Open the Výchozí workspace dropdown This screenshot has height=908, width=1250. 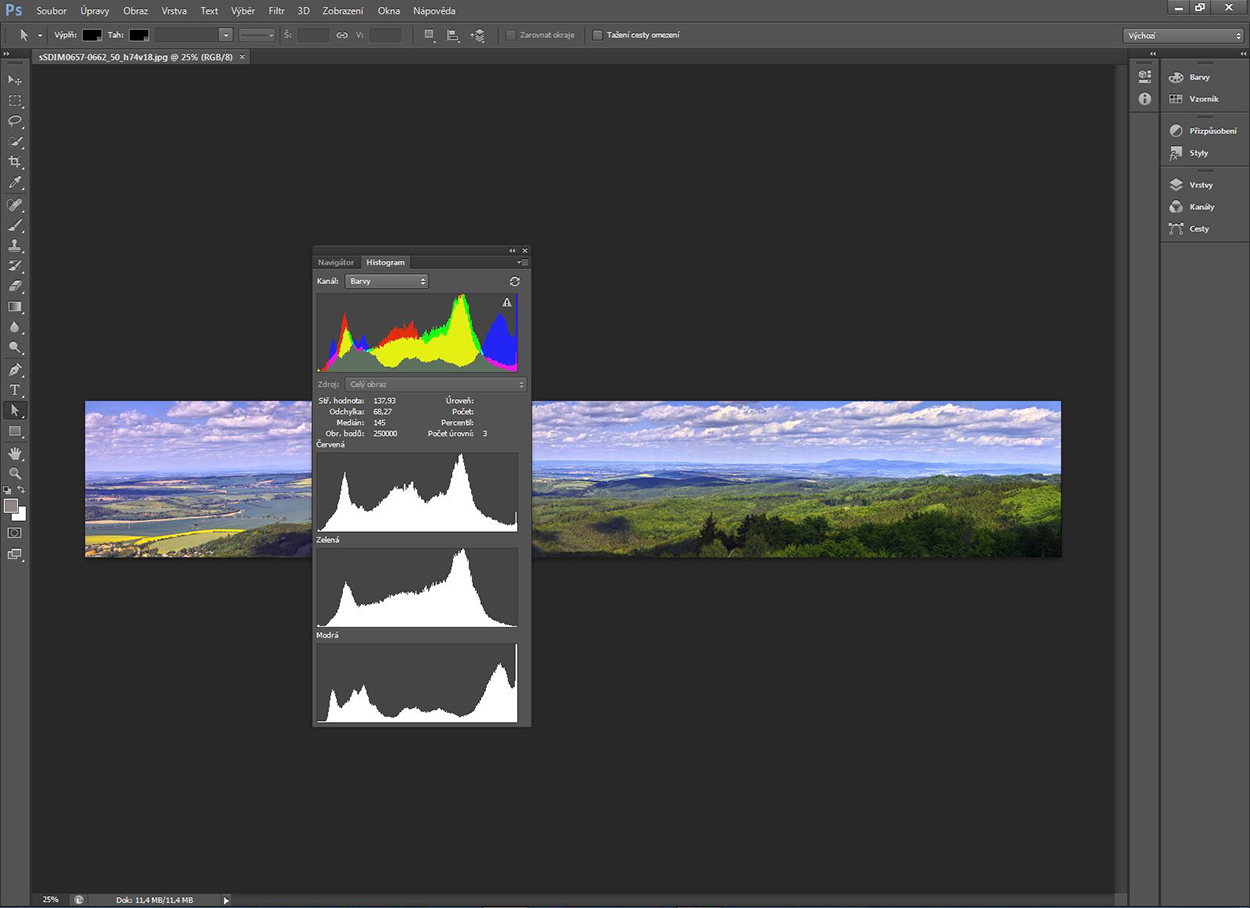click(1184, 35)
